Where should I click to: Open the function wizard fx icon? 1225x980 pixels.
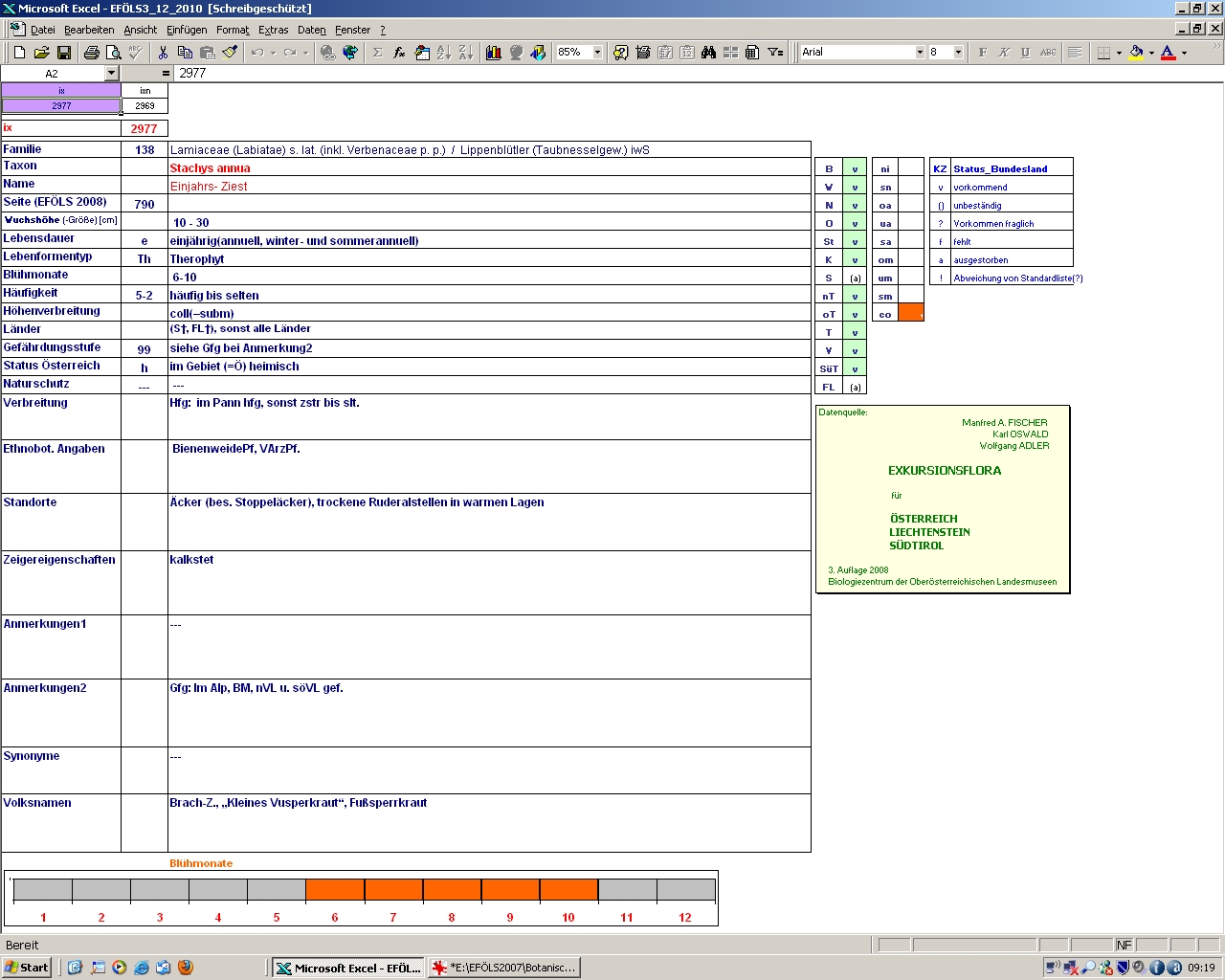tap(399, 53)
